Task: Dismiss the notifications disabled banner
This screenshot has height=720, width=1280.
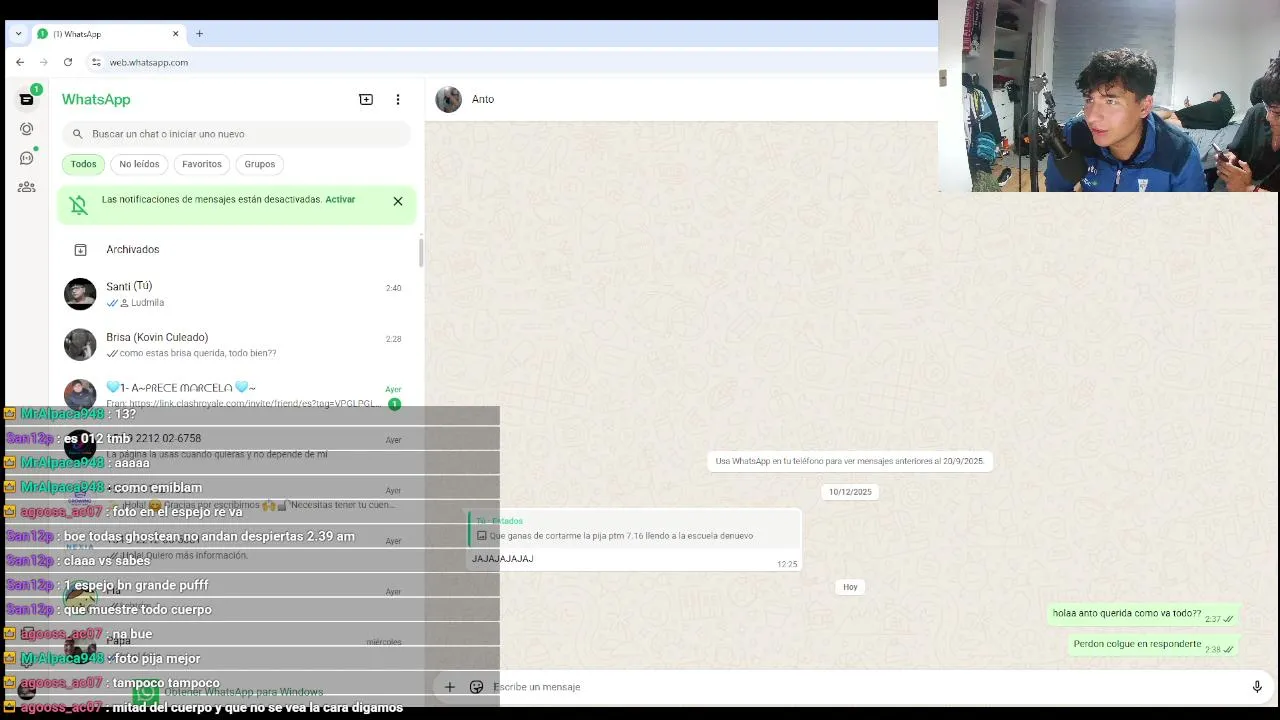Action: (x=398, y=201)
